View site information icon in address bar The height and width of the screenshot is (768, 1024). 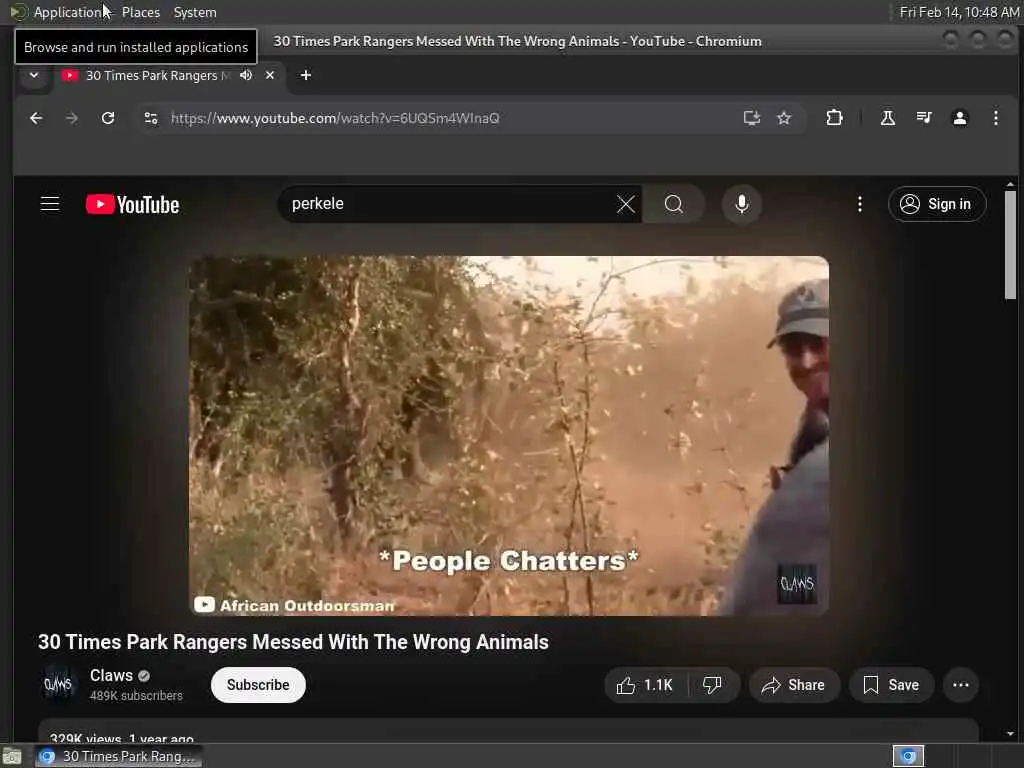[x=151, y=118]
